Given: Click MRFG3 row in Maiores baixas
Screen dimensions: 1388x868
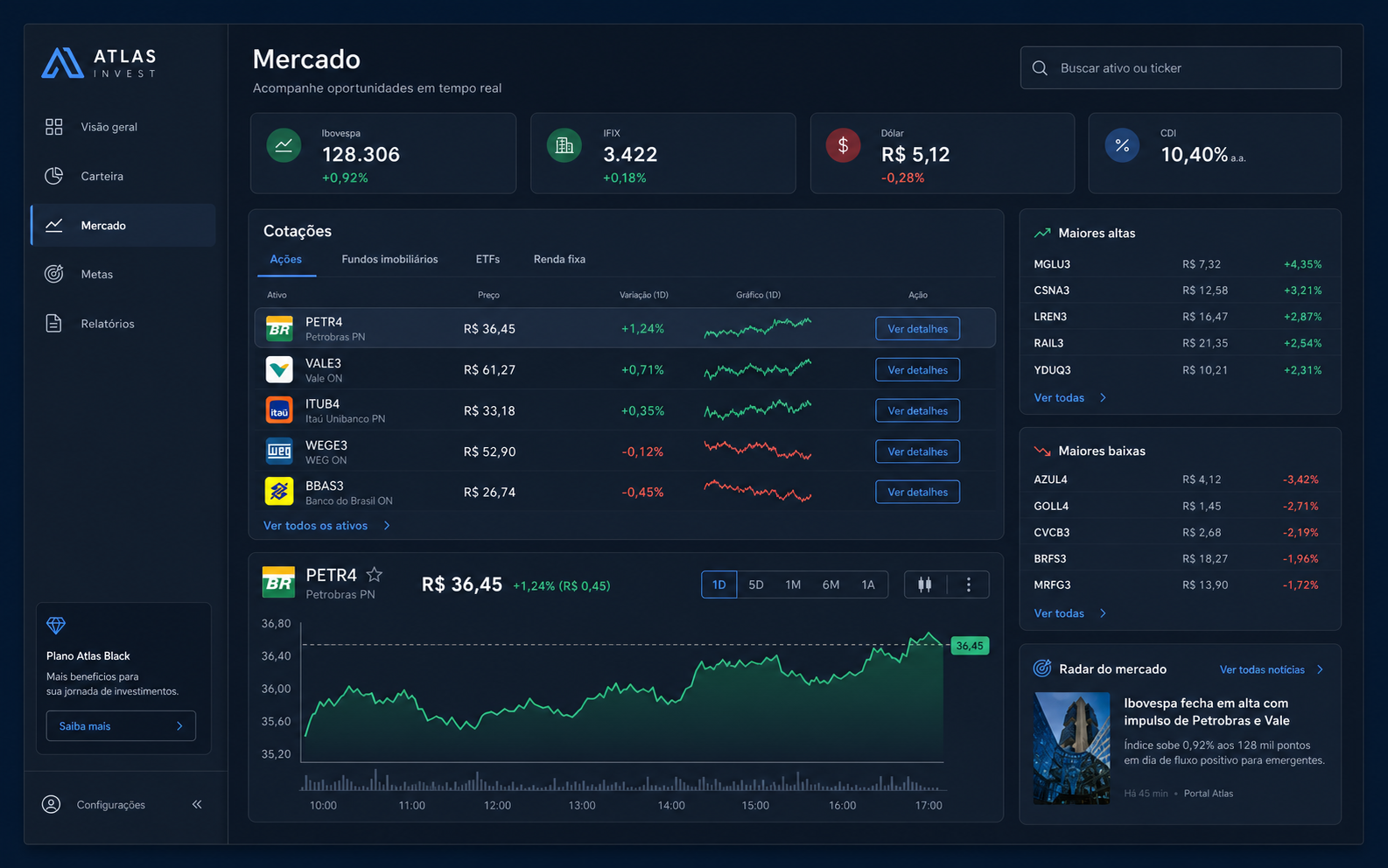Looking at the screenshot, I should pos(1178,584).
